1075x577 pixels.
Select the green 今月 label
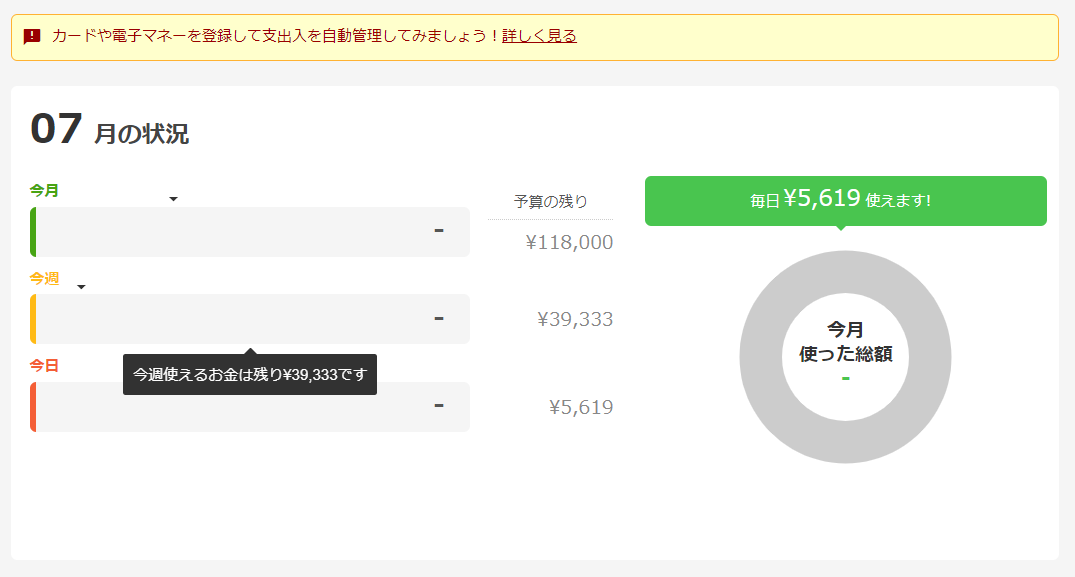coord(44,190)
